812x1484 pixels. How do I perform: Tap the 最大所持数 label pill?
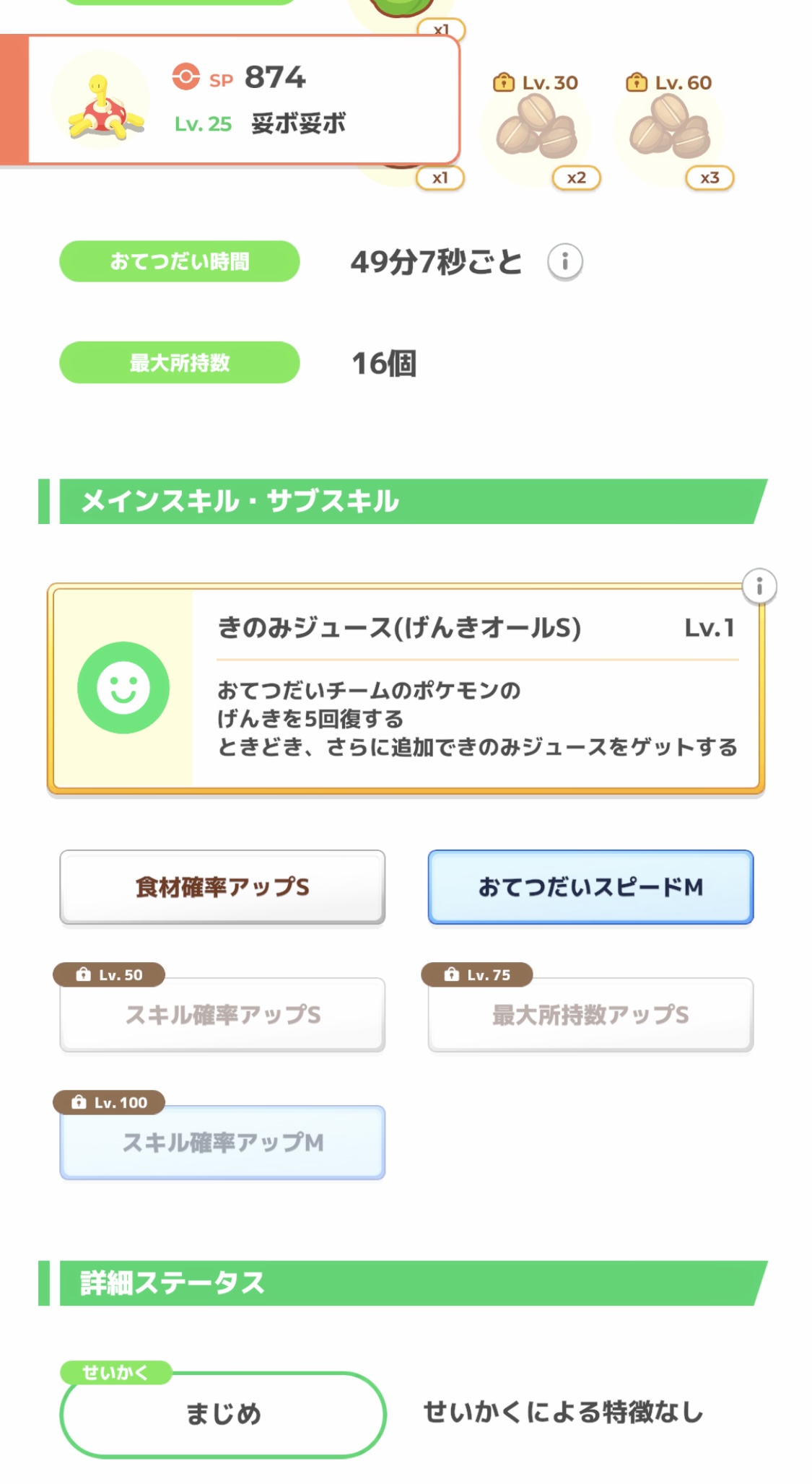pyautogui.click(x=179, y=362)
